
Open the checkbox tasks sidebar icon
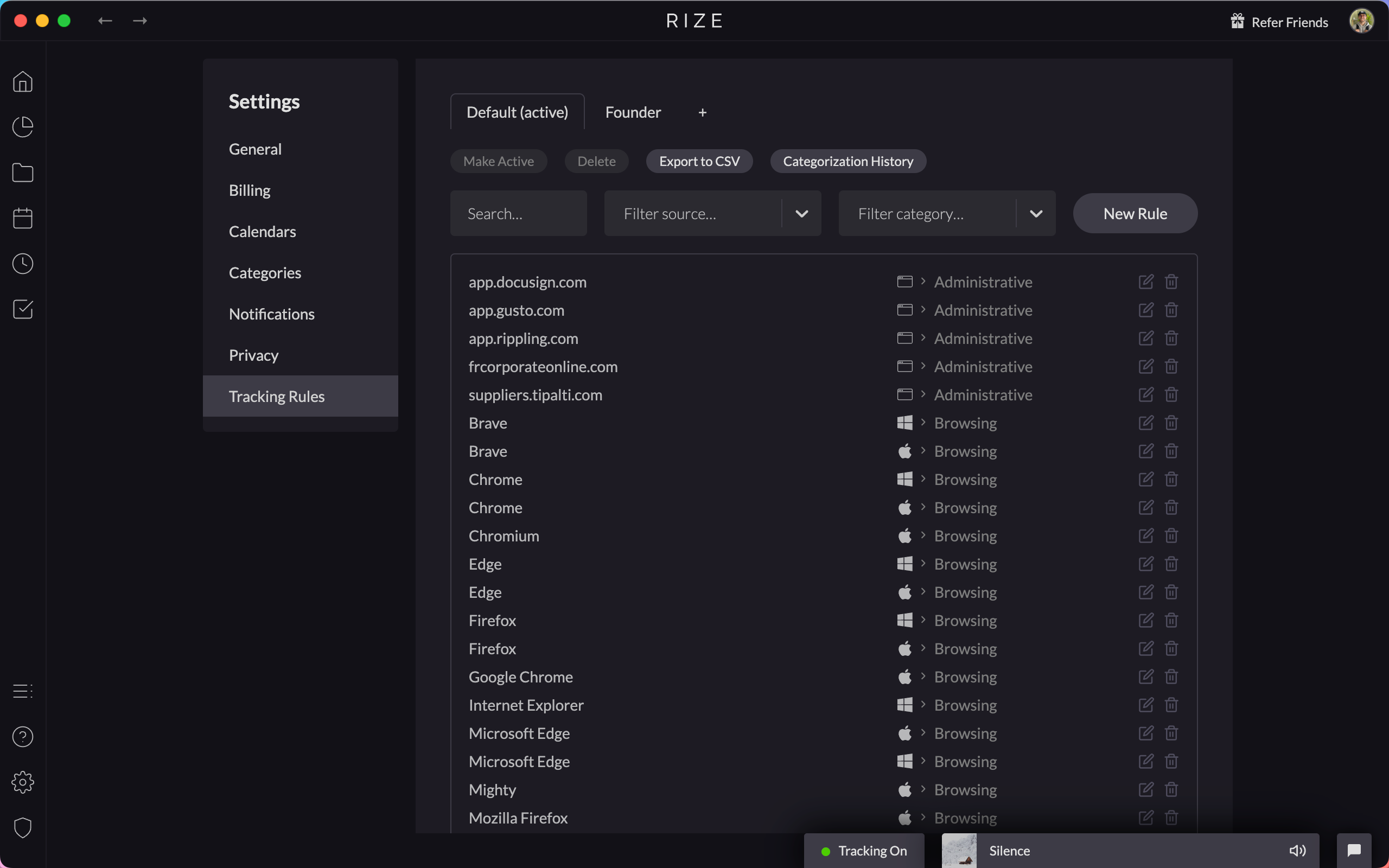pyautogui.click(x=23, y=309)
